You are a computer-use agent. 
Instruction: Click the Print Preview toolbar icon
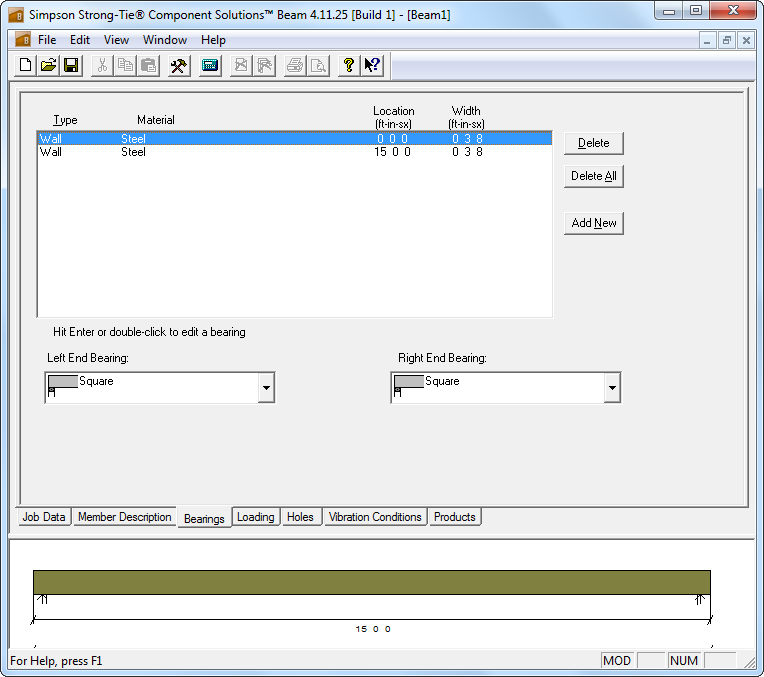point(318,65)
